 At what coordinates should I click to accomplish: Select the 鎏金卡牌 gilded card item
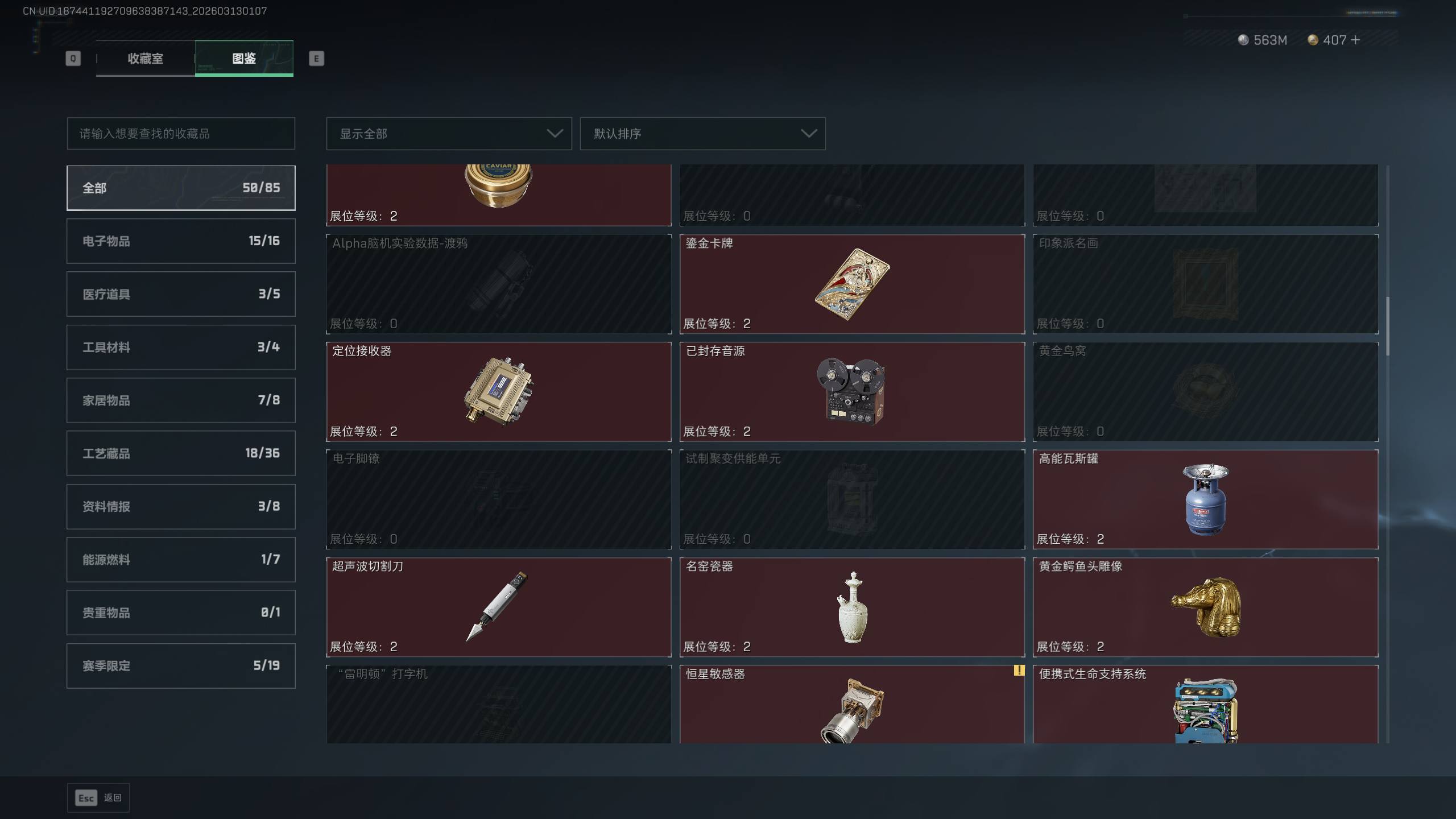click(852, 284)
